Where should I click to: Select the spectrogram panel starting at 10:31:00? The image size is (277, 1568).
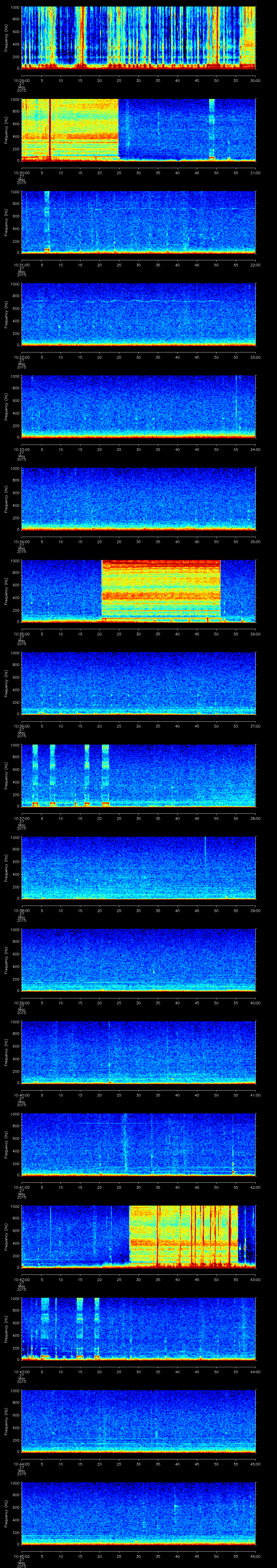[x=138, y=222]
